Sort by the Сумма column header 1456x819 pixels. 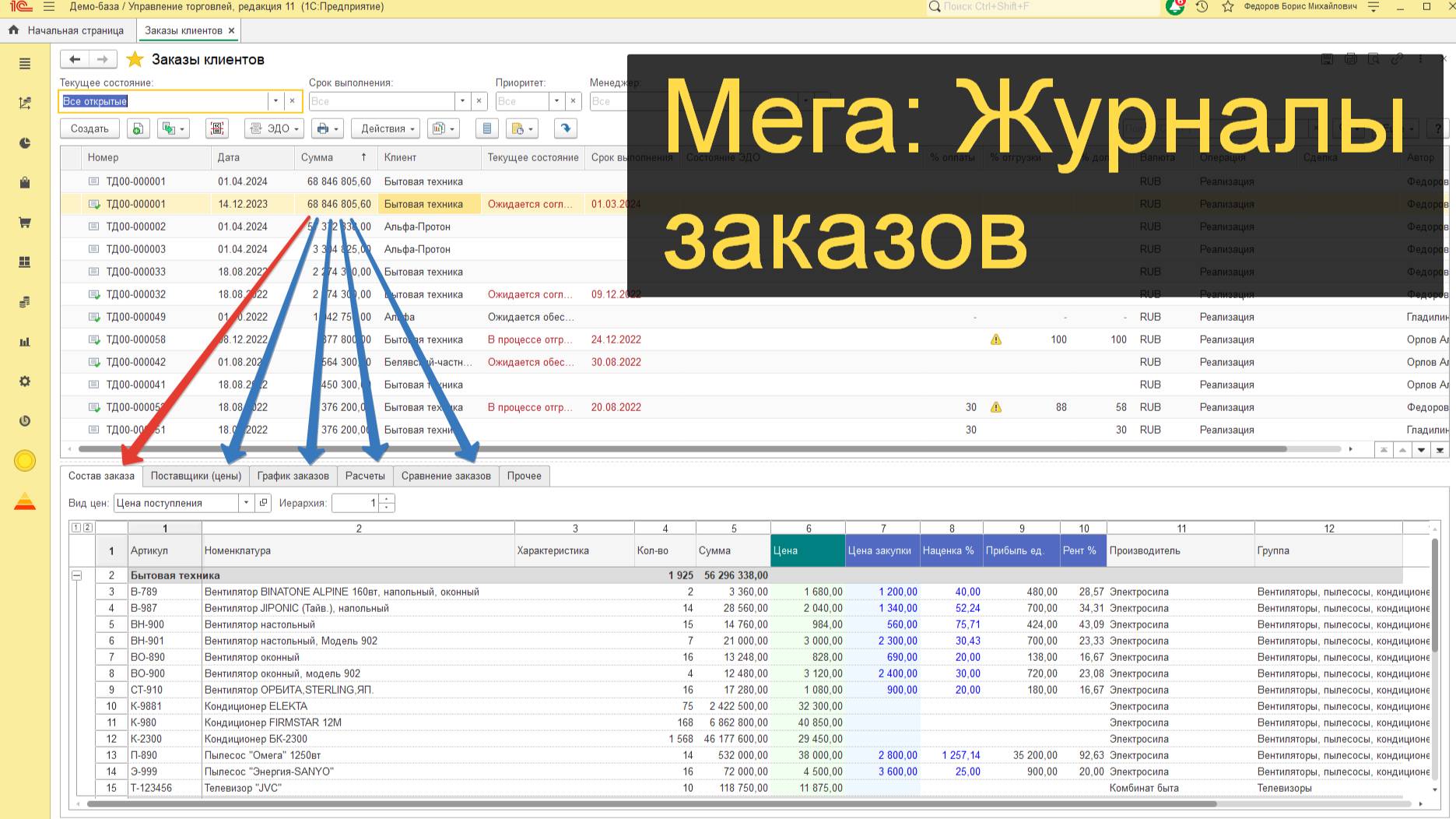(335, 157)
